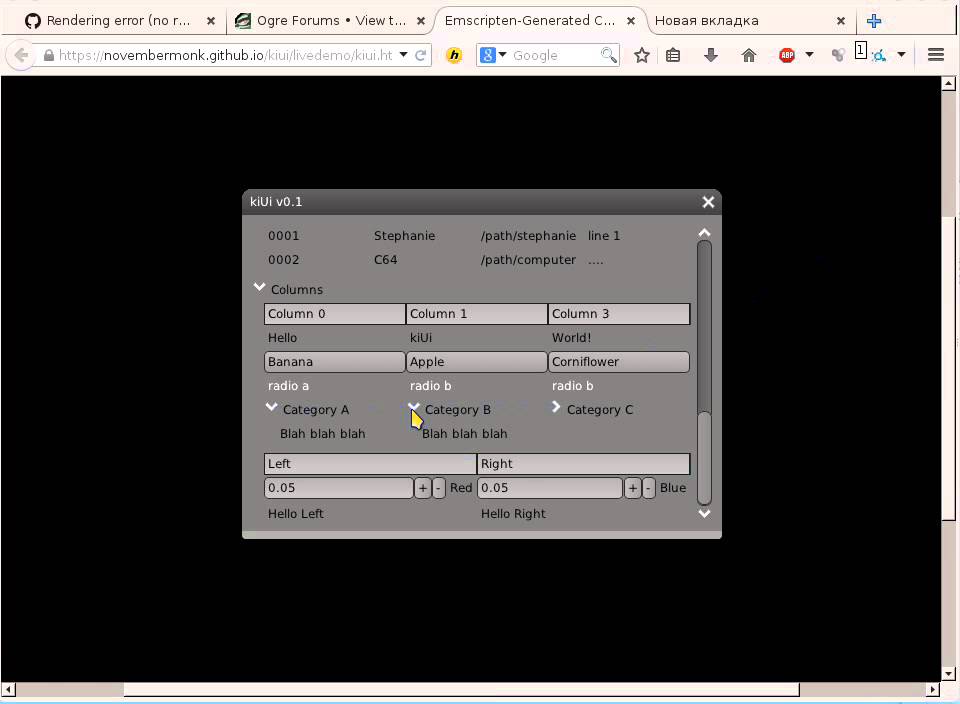Click the Google search engine icon

point(487,55)
